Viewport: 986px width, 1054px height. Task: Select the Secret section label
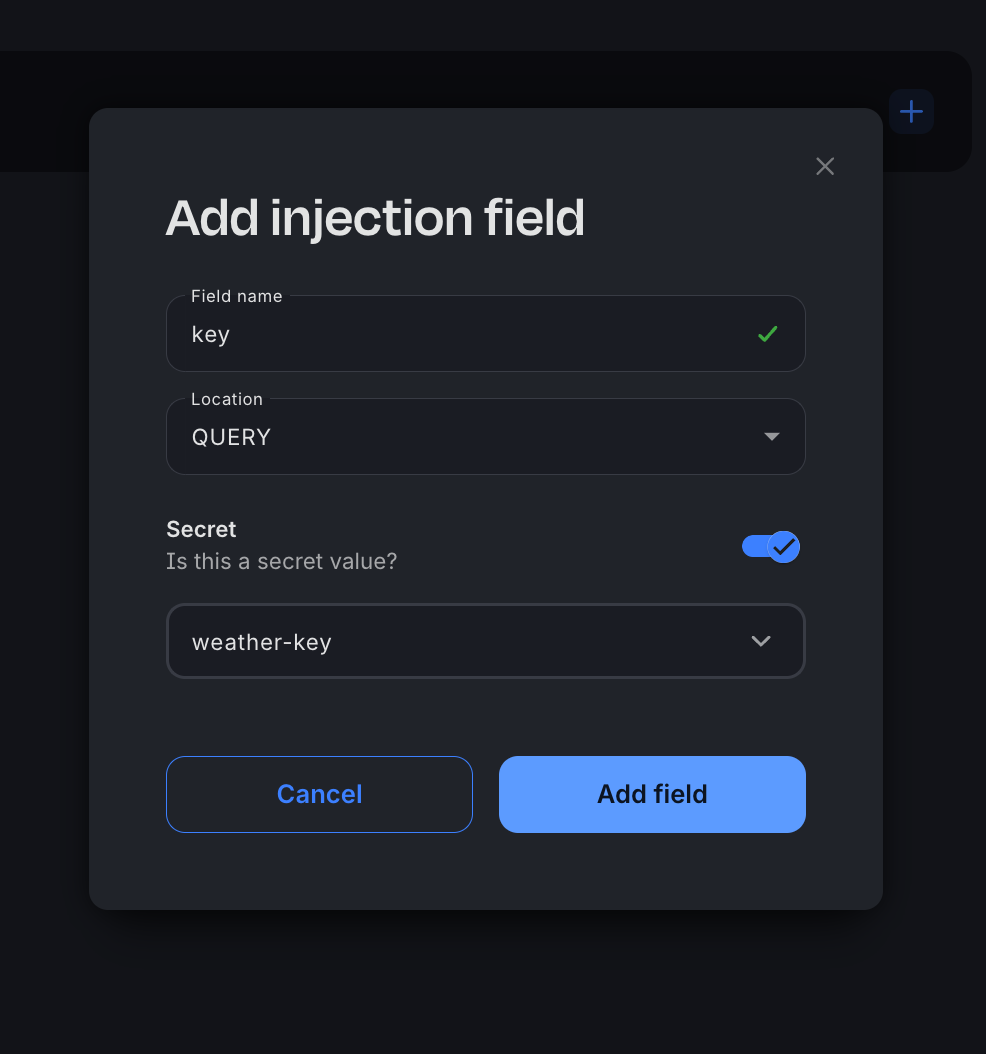200,529
